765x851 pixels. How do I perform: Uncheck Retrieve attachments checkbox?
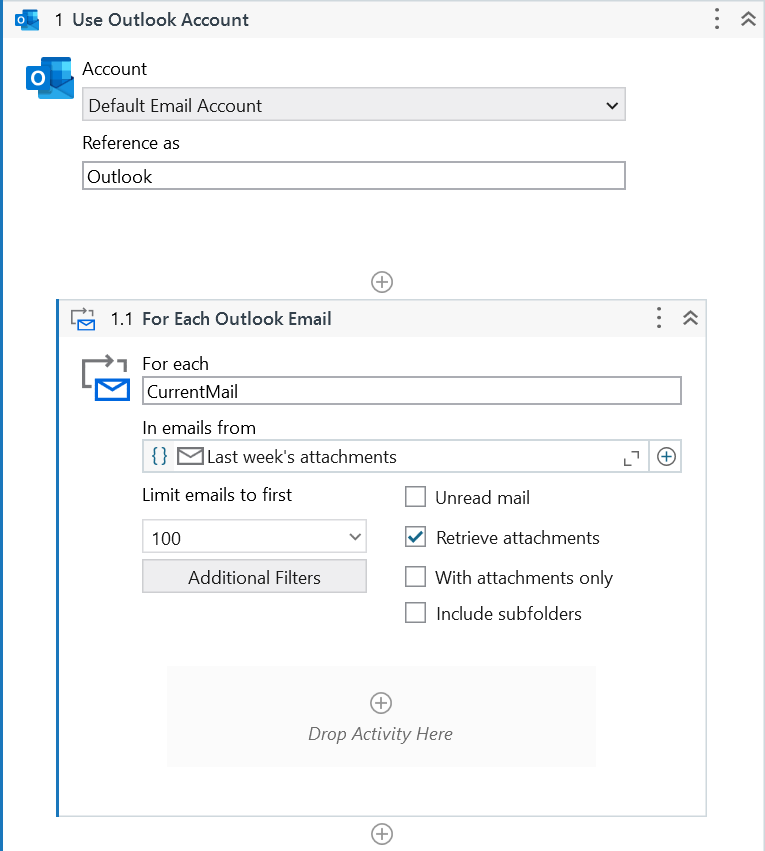416,537
